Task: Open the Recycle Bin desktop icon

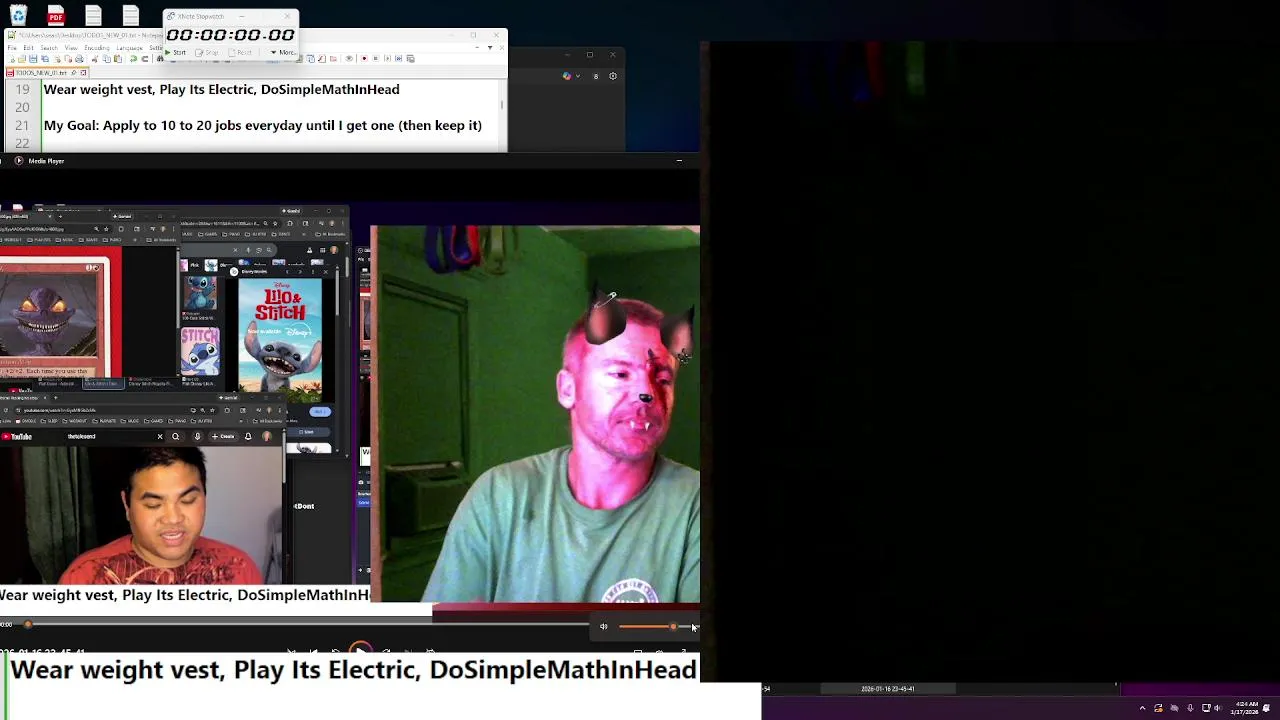Action: pos(18,15)
